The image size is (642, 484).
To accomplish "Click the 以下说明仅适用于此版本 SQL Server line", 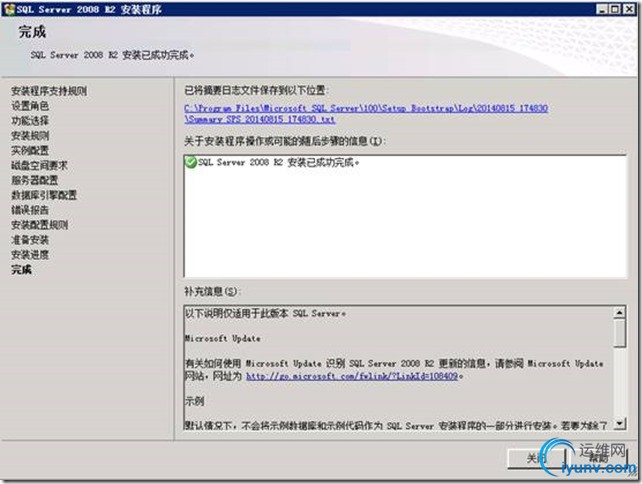I will (265, 313).
